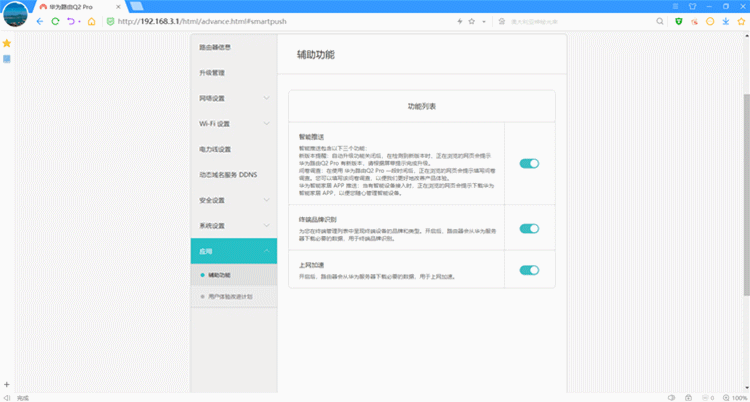Go to the browser home page icon

(x=91, y=21)
